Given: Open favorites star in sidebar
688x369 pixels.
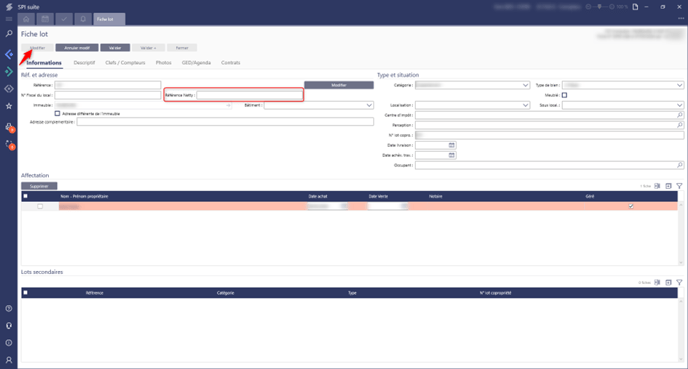Looking at the screenshot, I should point(9,106).
